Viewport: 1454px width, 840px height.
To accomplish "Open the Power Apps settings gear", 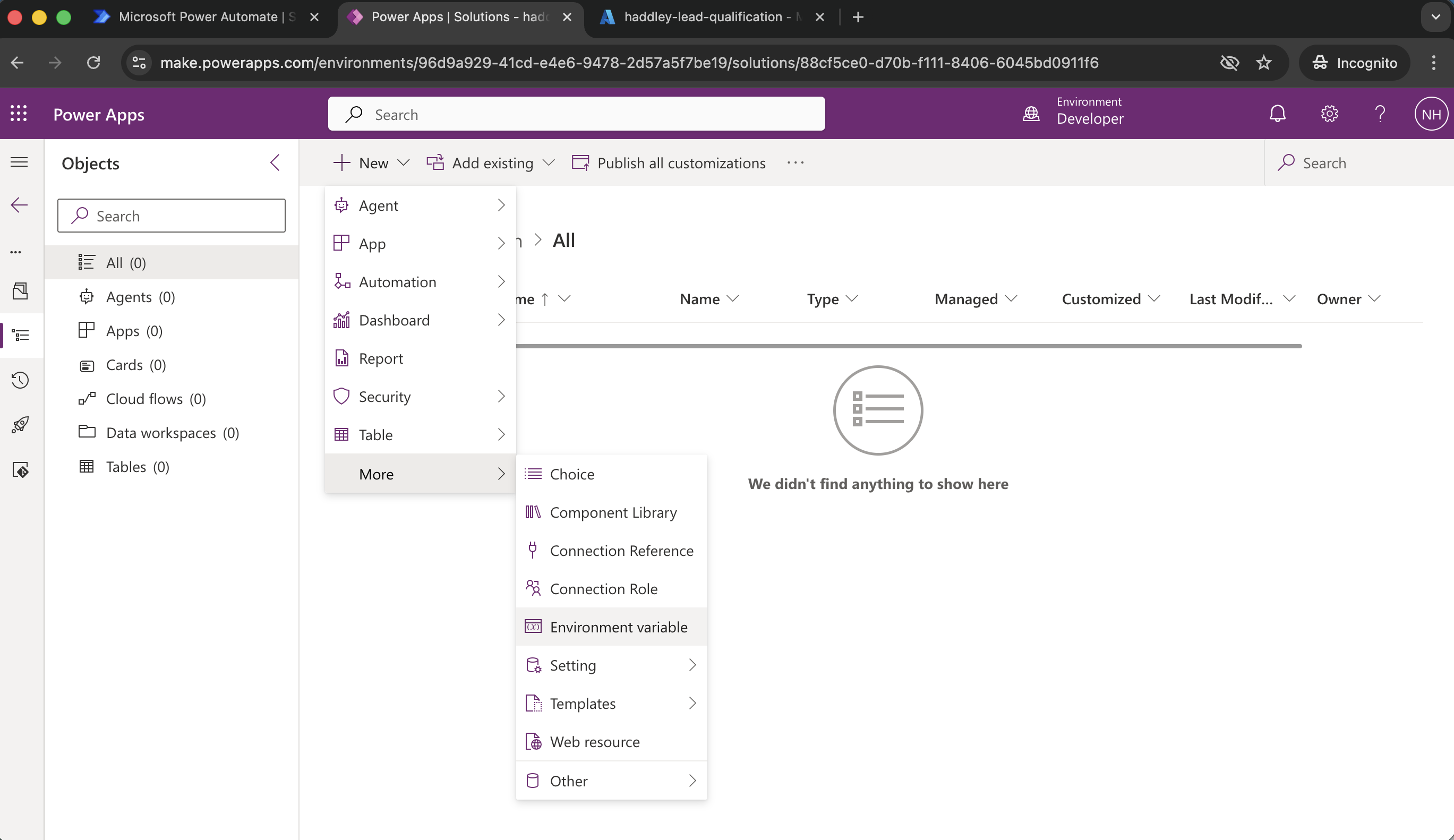I will pyautogui.click(x=1329, y=114).
